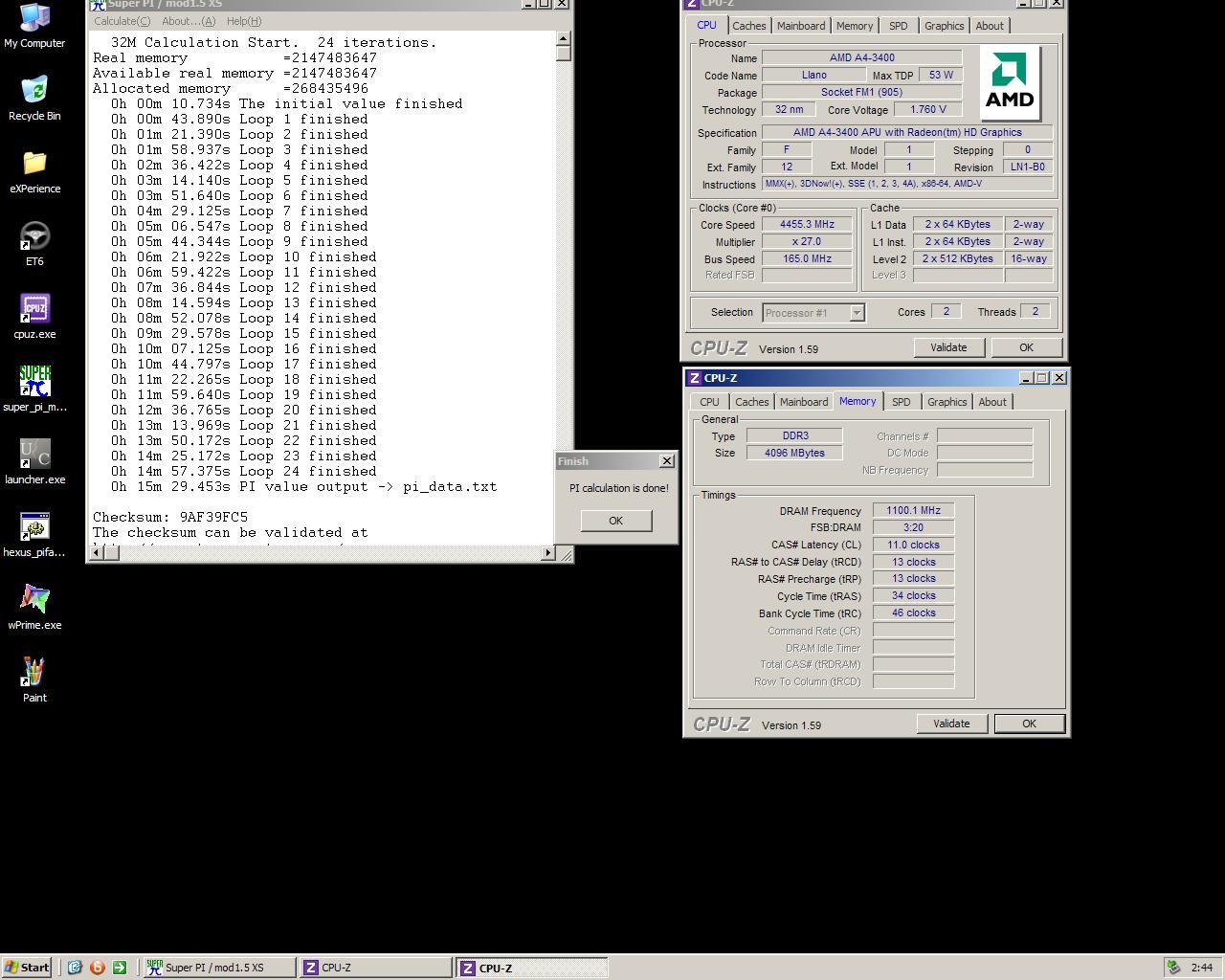Switch to first CPU-Z taskbar button
This screenshot has width=1225, height=980.
(375, 968)
